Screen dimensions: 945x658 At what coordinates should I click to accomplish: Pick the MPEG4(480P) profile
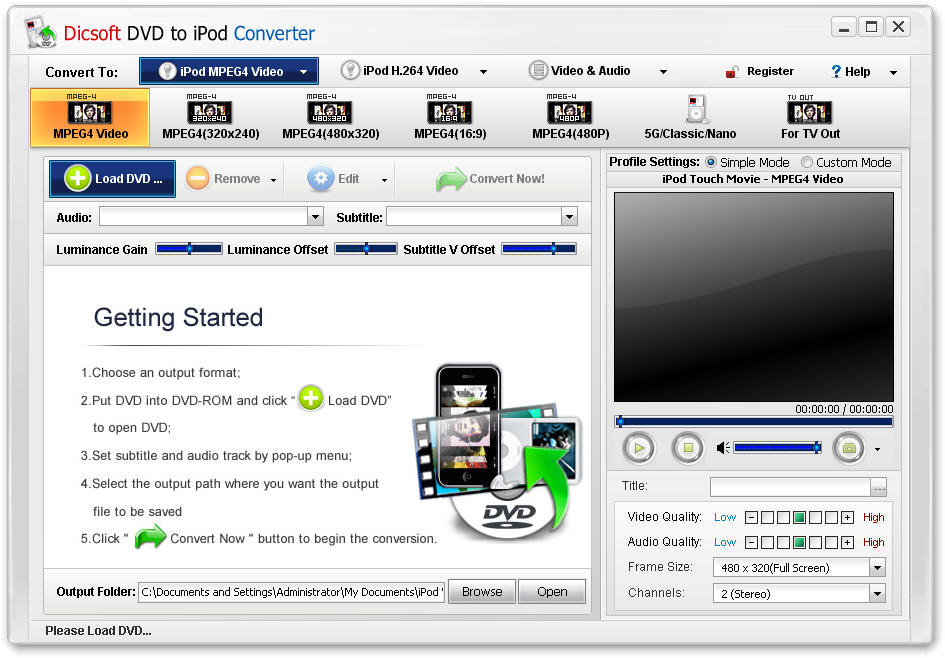point(570,118)
